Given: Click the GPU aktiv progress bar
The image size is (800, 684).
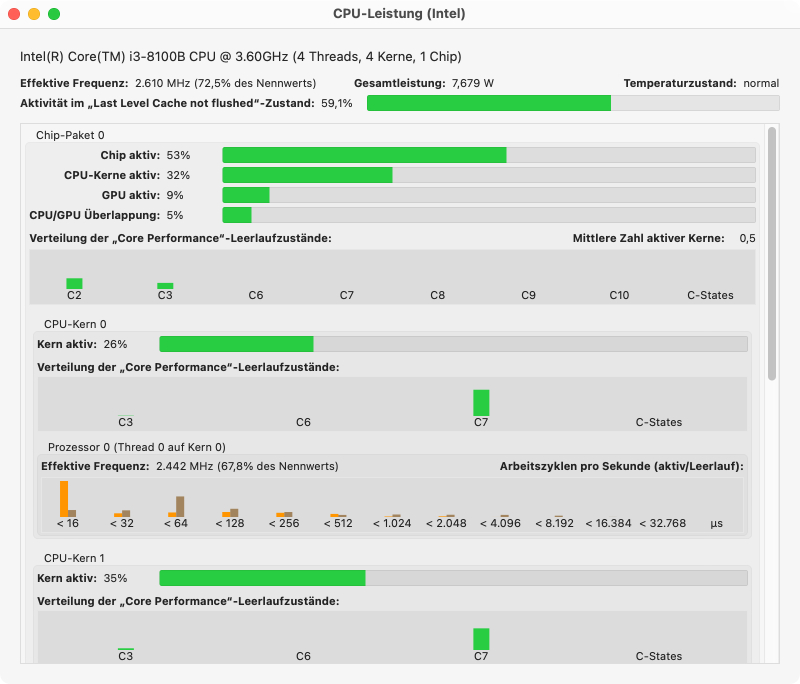Looking at the screenshot, I should pos(489,195).
